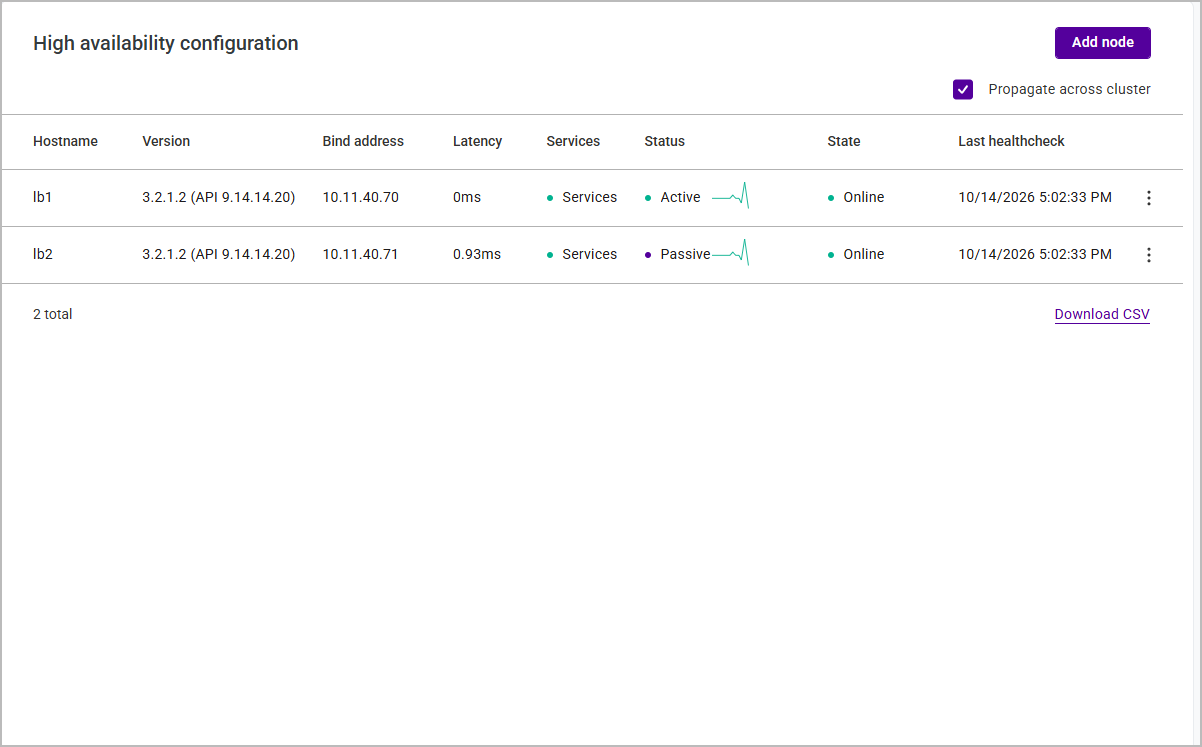Image resolution: width=1202 pixels, height=747 pixels.
Task: Click the Add node button
Action: pyautogui.click(x=1103, y=42)
